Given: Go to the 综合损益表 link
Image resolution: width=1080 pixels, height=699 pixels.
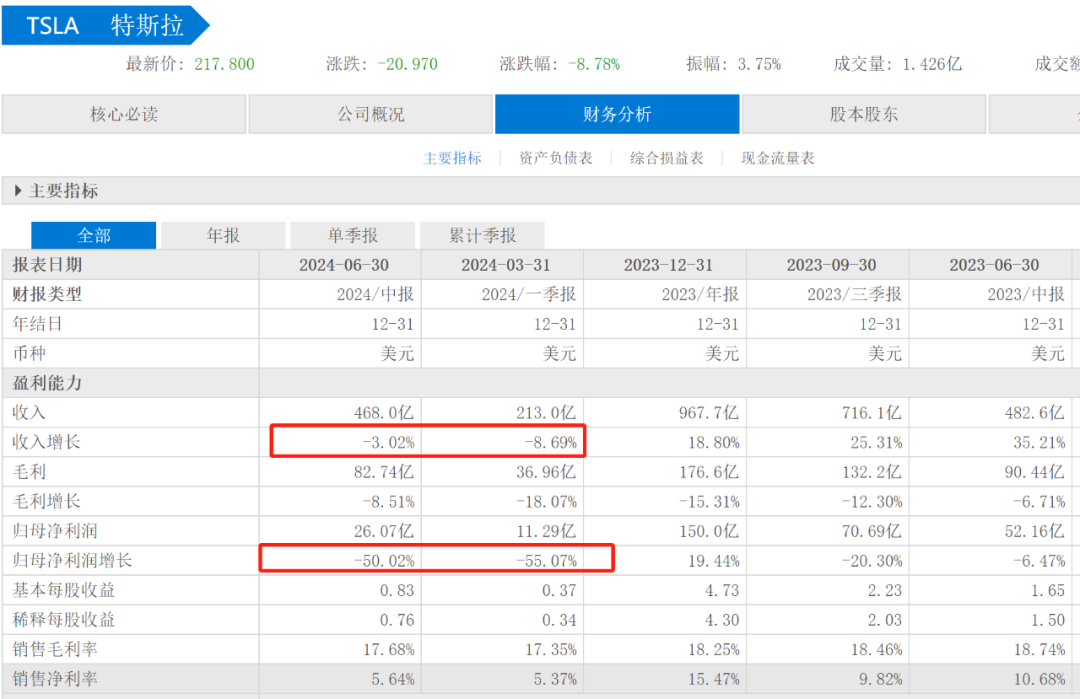Looking at the screenshot, I should point(666,158).
